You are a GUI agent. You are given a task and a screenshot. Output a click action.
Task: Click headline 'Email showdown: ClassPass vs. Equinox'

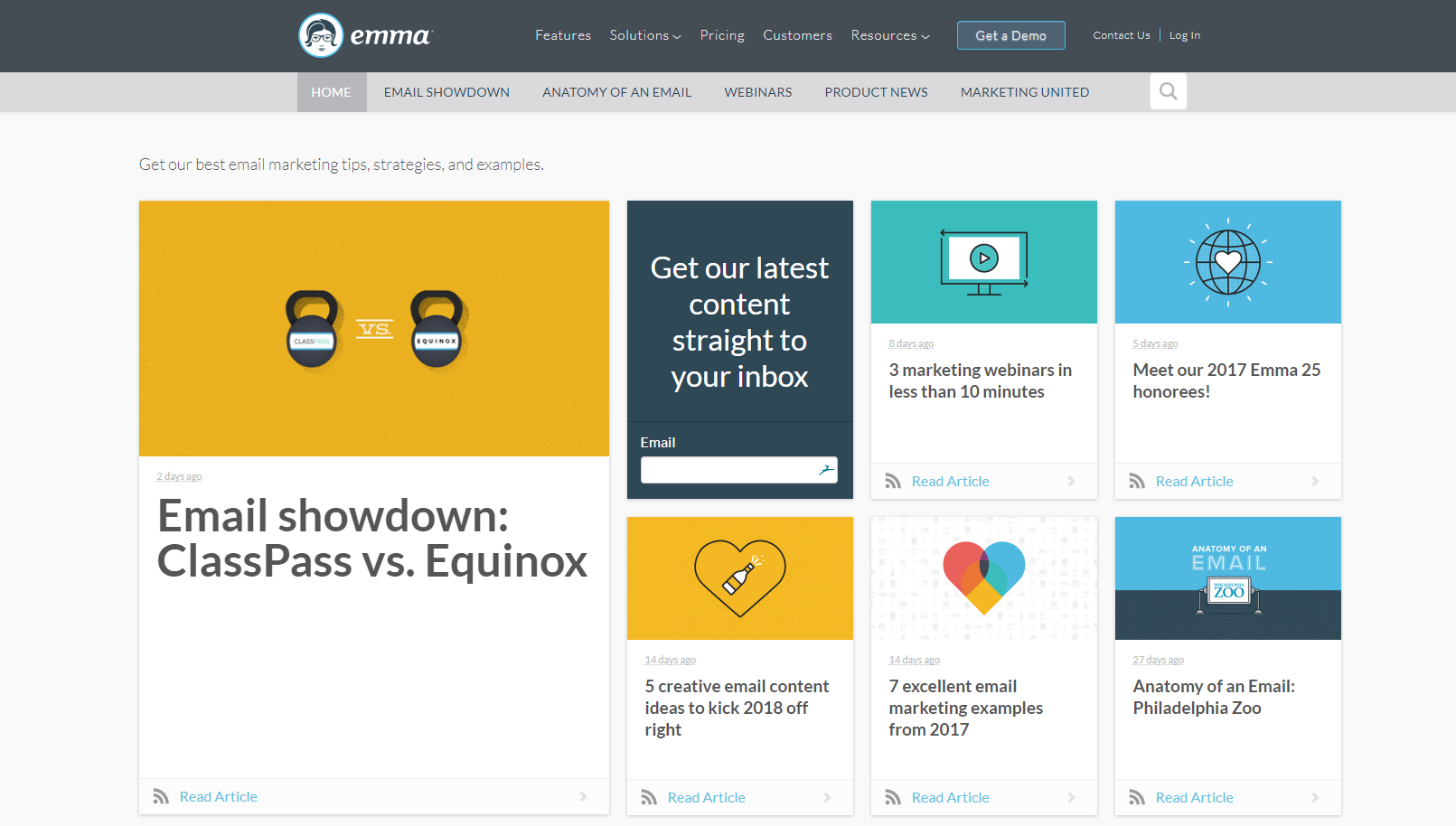click(372, 539)
